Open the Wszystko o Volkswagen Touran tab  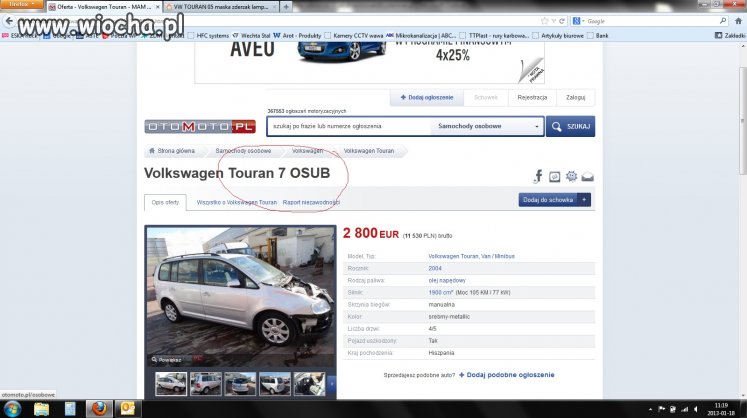pos(237,203)
